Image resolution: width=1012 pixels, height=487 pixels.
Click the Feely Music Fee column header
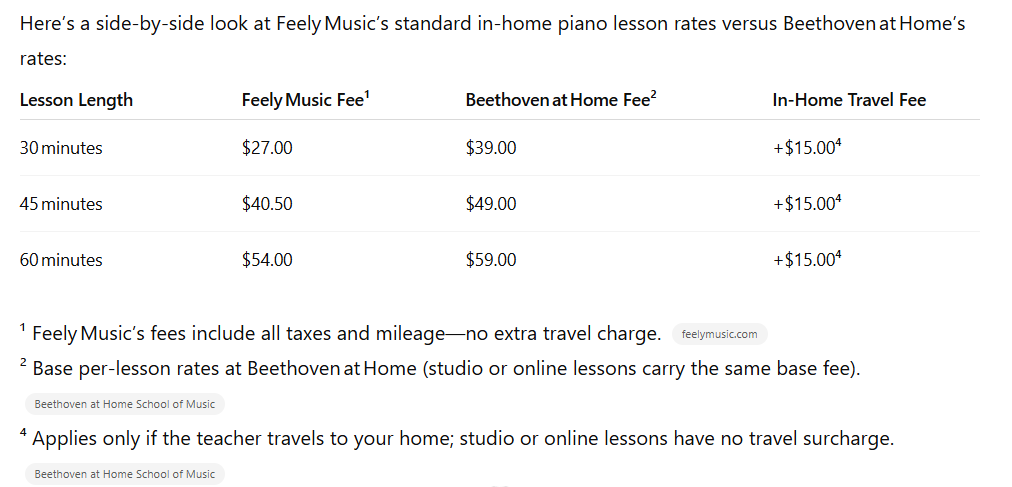point(305,100)
